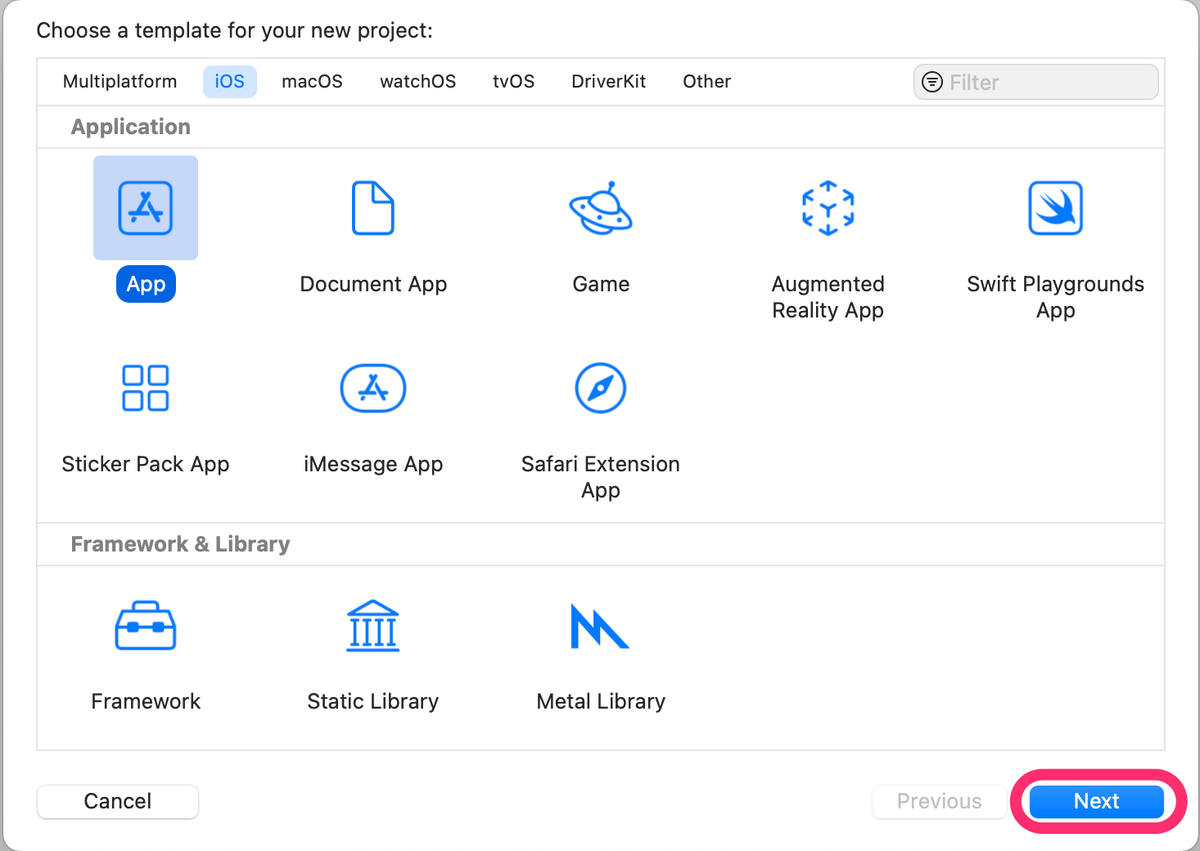
Task: Pick the Metal Library icon
Action: (x=599, y=625)
